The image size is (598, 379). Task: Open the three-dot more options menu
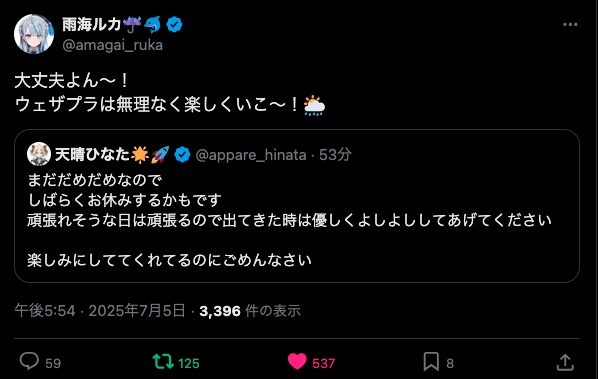(x=570, y=24)
